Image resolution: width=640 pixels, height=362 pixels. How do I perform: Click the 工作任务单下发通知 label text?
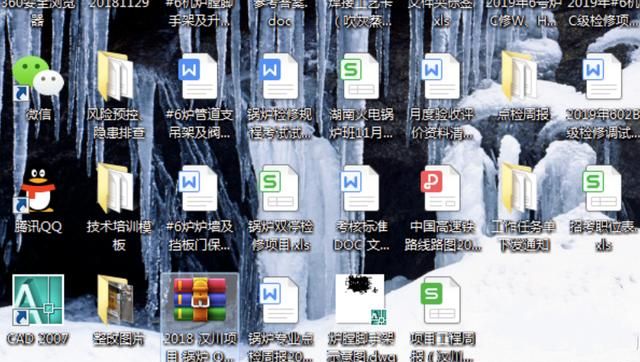click(524, 235)
